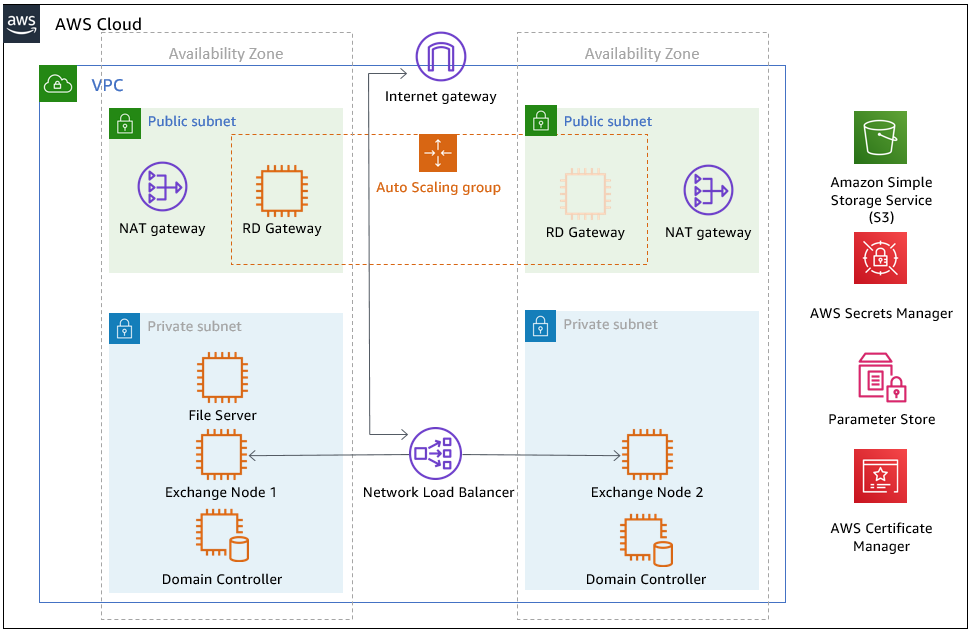Viewport: 977px width, 637px height.
Task: Click the Parameter Store icon
Action: pyautogui.click(x=882, y=378)
